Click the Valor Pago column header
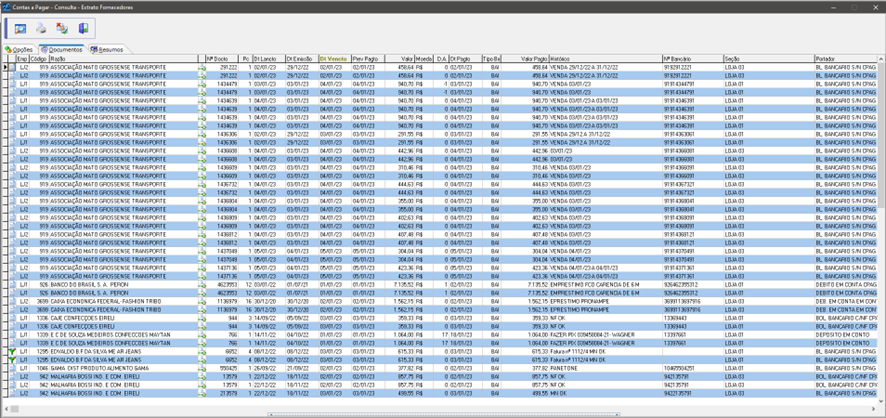886x418 pixels. [x=534, y=59]
